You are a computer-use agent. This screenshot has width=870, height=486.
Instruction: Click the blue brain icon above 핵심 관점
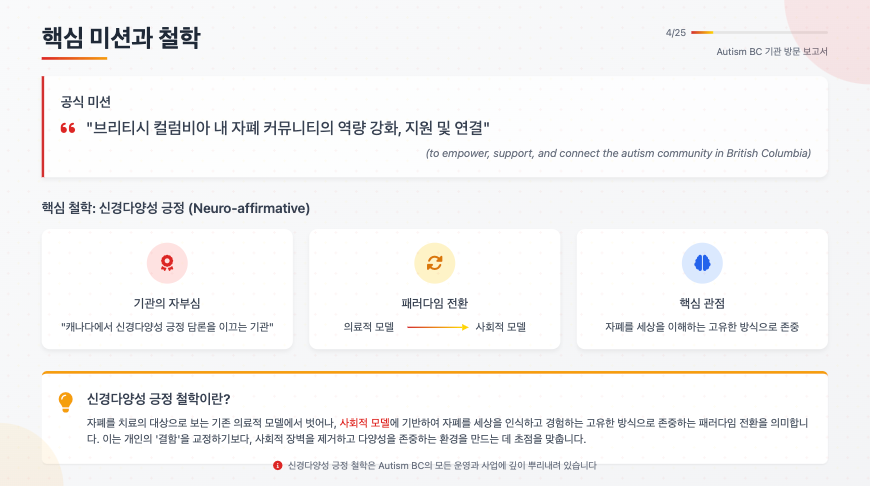click(x=702, y=262)
